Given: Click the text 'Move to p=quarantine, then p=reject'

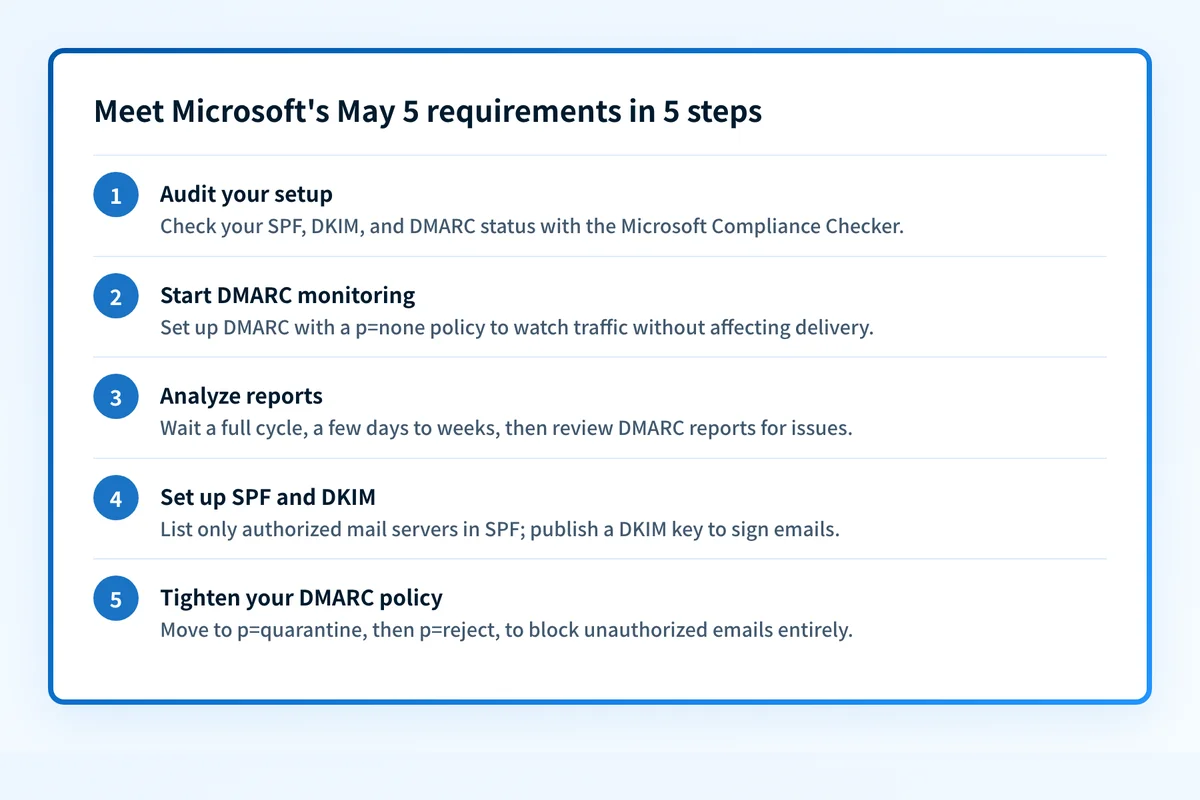Looking at the screenshot, I should click(331, 631).
